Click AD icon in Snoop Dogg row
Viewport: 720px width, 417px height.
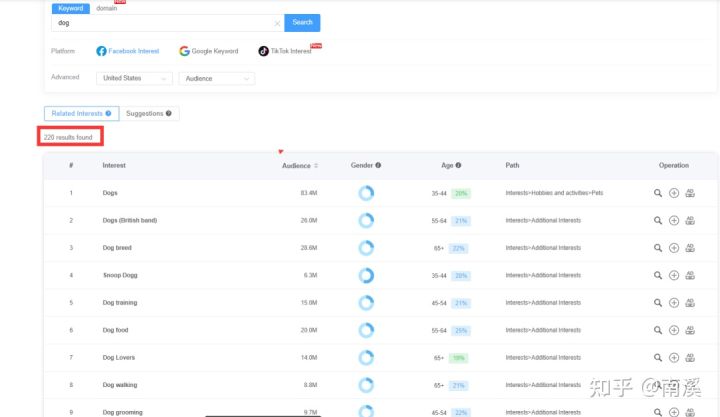point(690,276)
